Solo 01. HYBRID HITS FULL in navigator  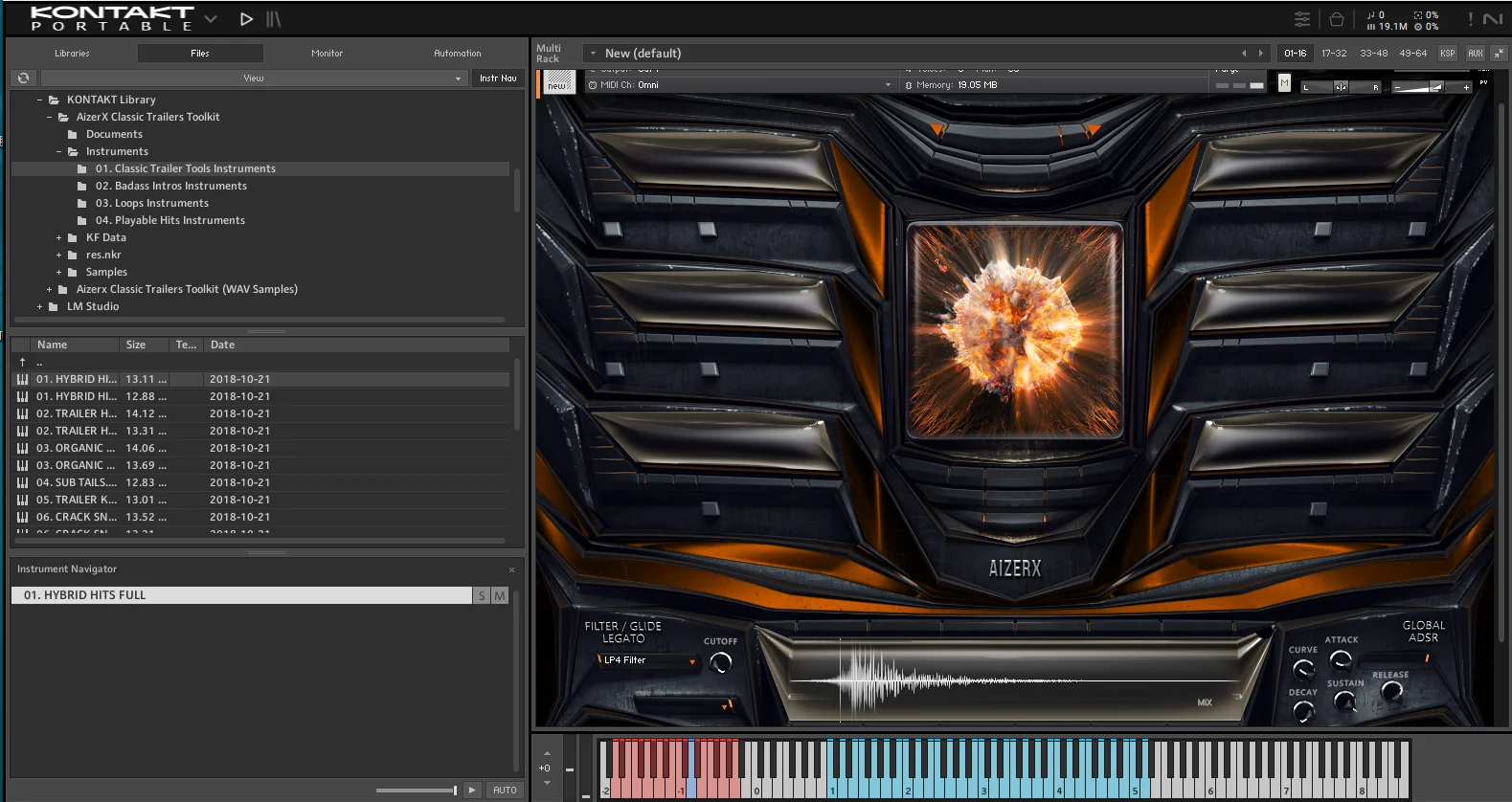tap(482, 595)
